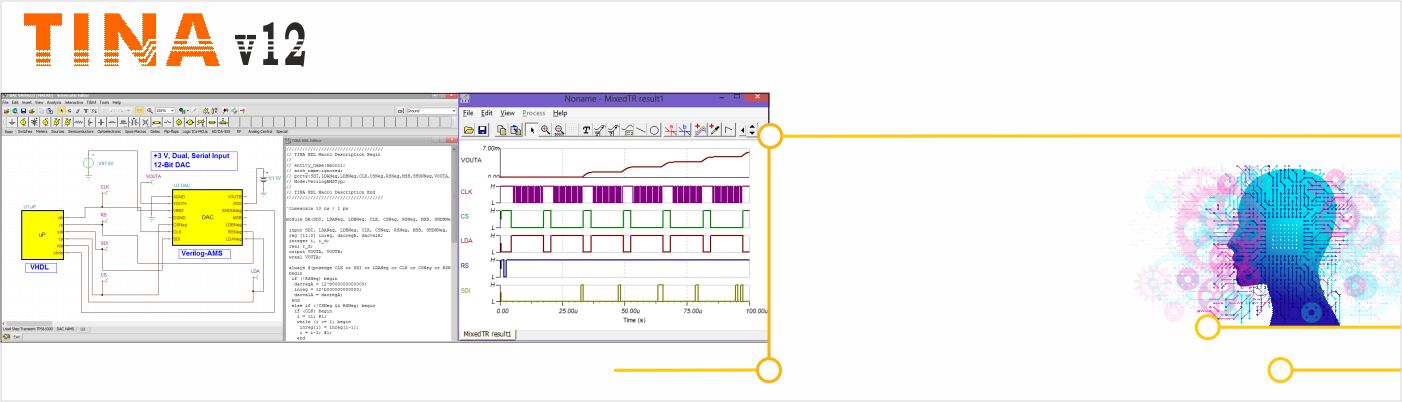Select the Zoom Out magnifier in diagram toolbar

pyautogui.click(x=559, y=130)
